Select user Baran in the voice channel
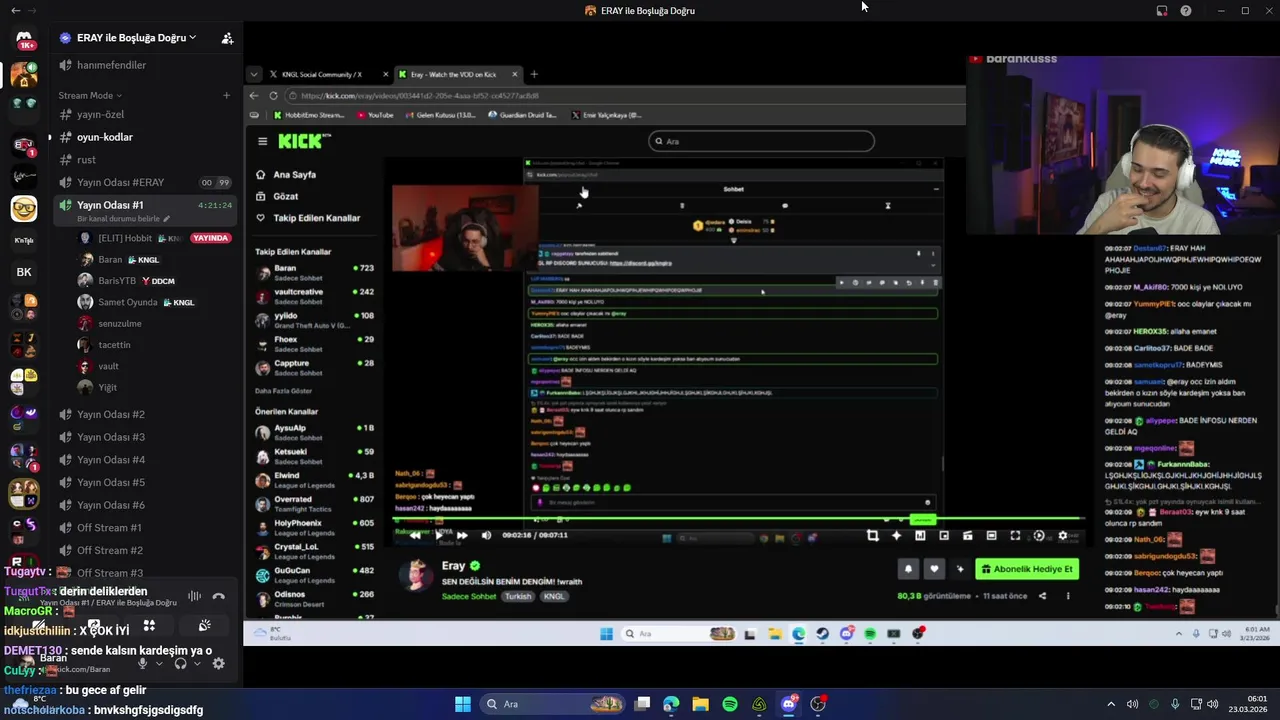This screenshot has height=720, width=1280. [x=155, y=260]
